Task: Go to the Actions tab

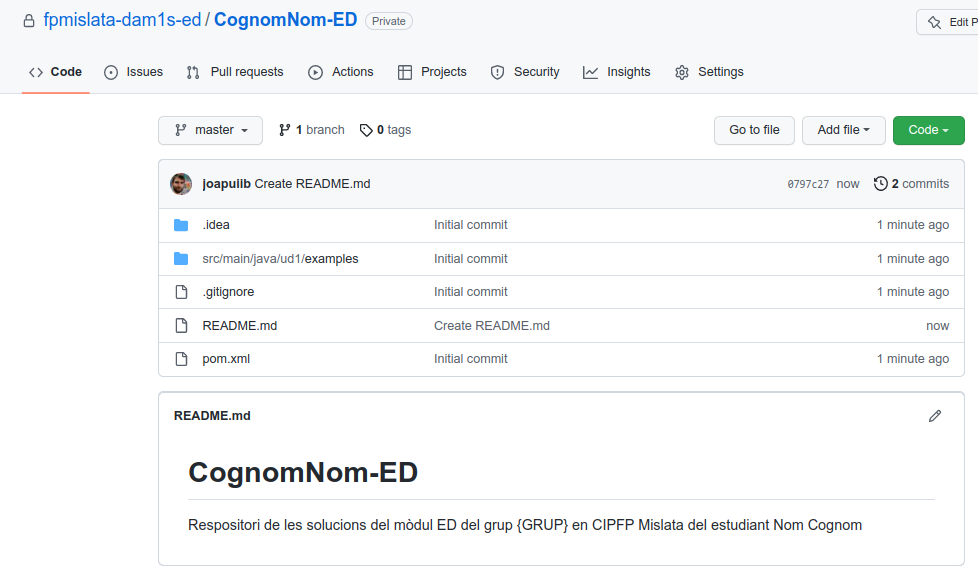Action: [341, 72]
